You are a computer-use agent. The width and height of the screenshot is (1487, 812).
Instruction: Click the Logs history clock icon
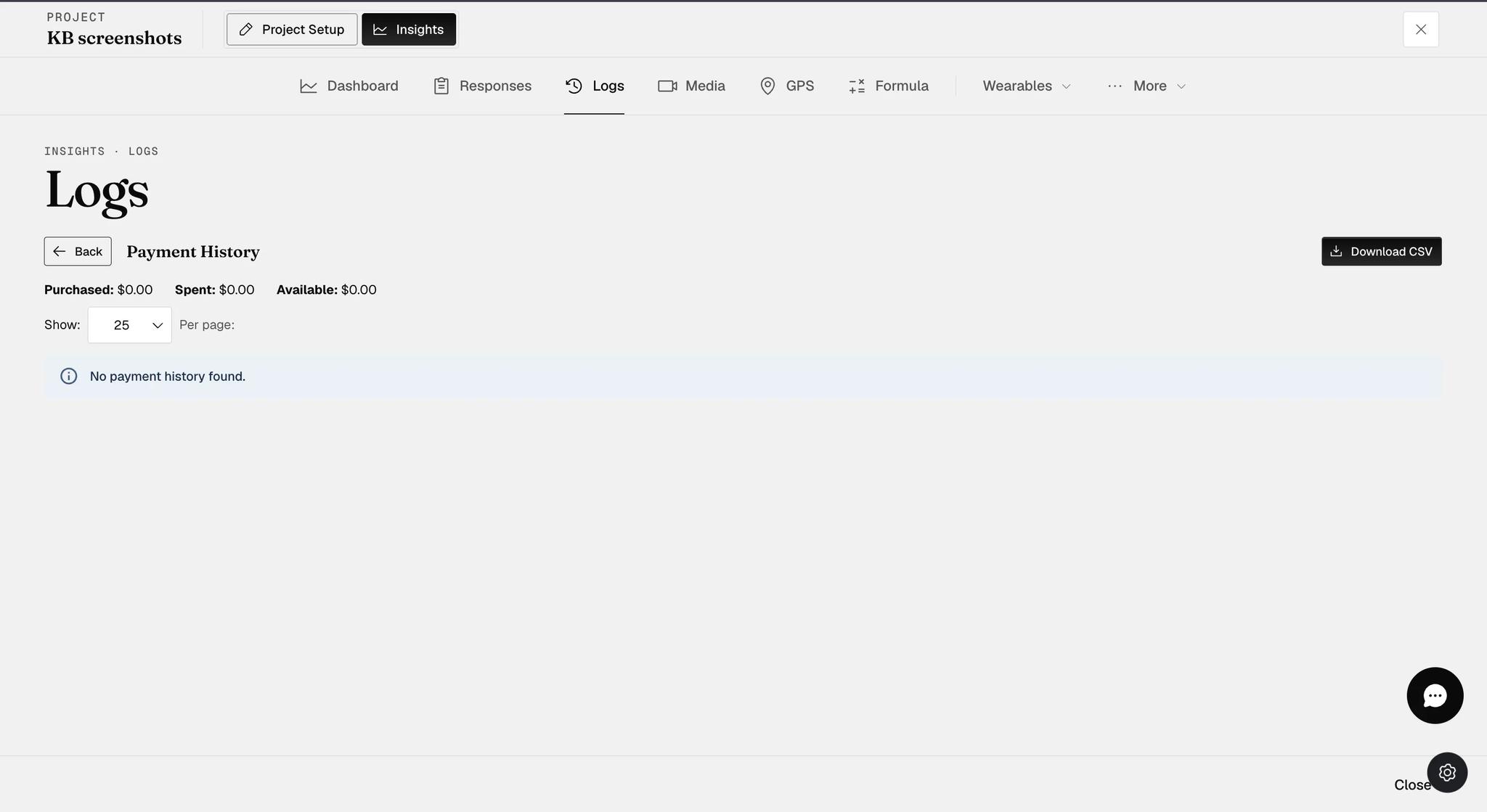[574, 86]
